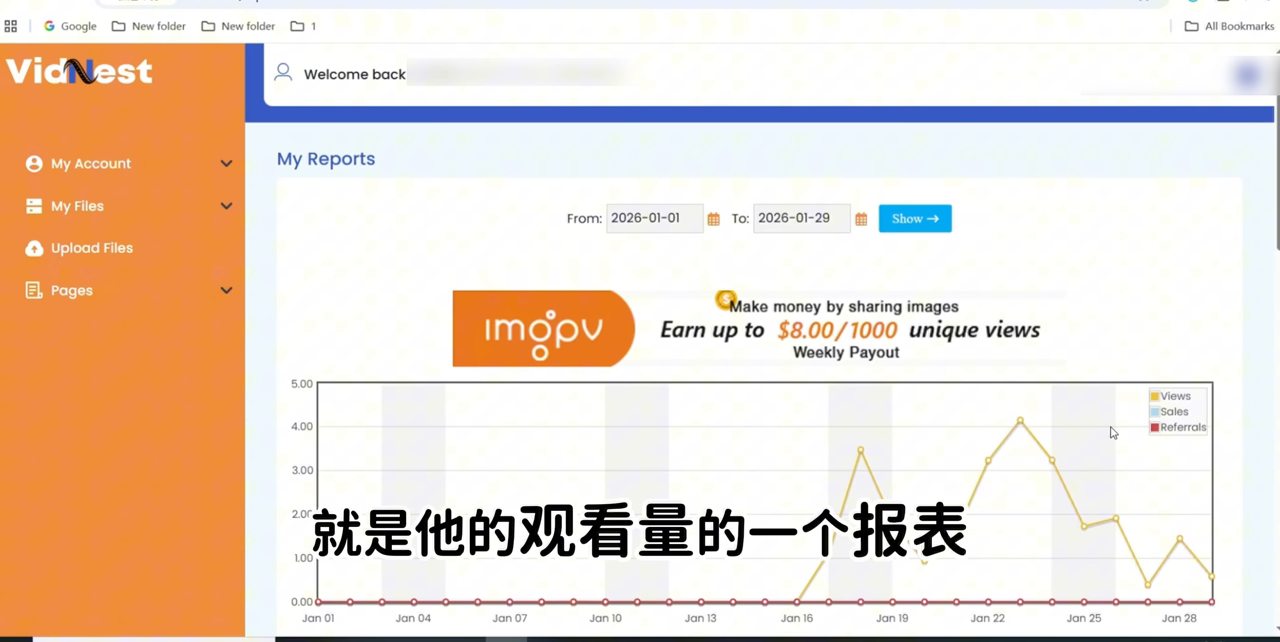This screenshot has height=642, width=1280.
Task: Open the Google bookmark
Action: click(x=70, y=26)
